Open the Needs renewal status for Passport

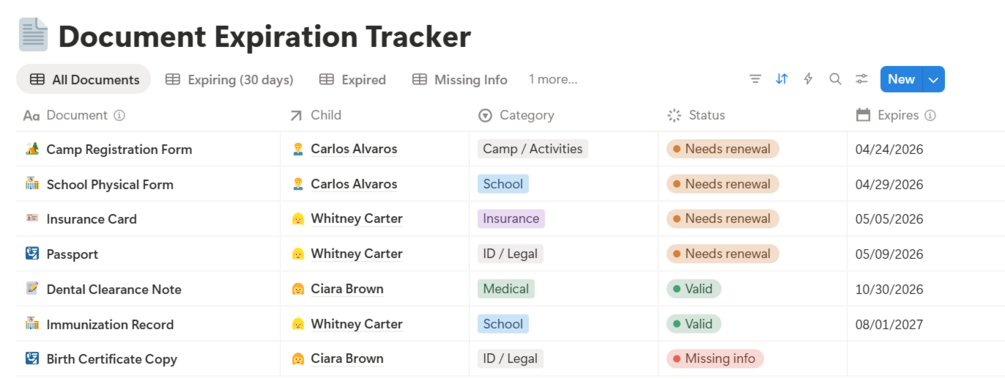pos(722,254)
